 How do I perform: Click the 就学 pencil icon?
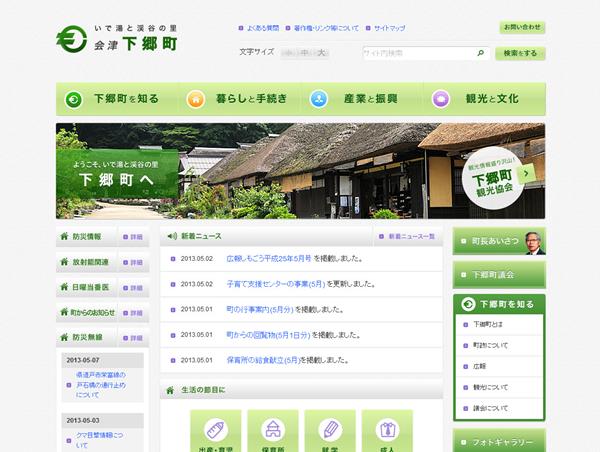click(x=330, y=429)
